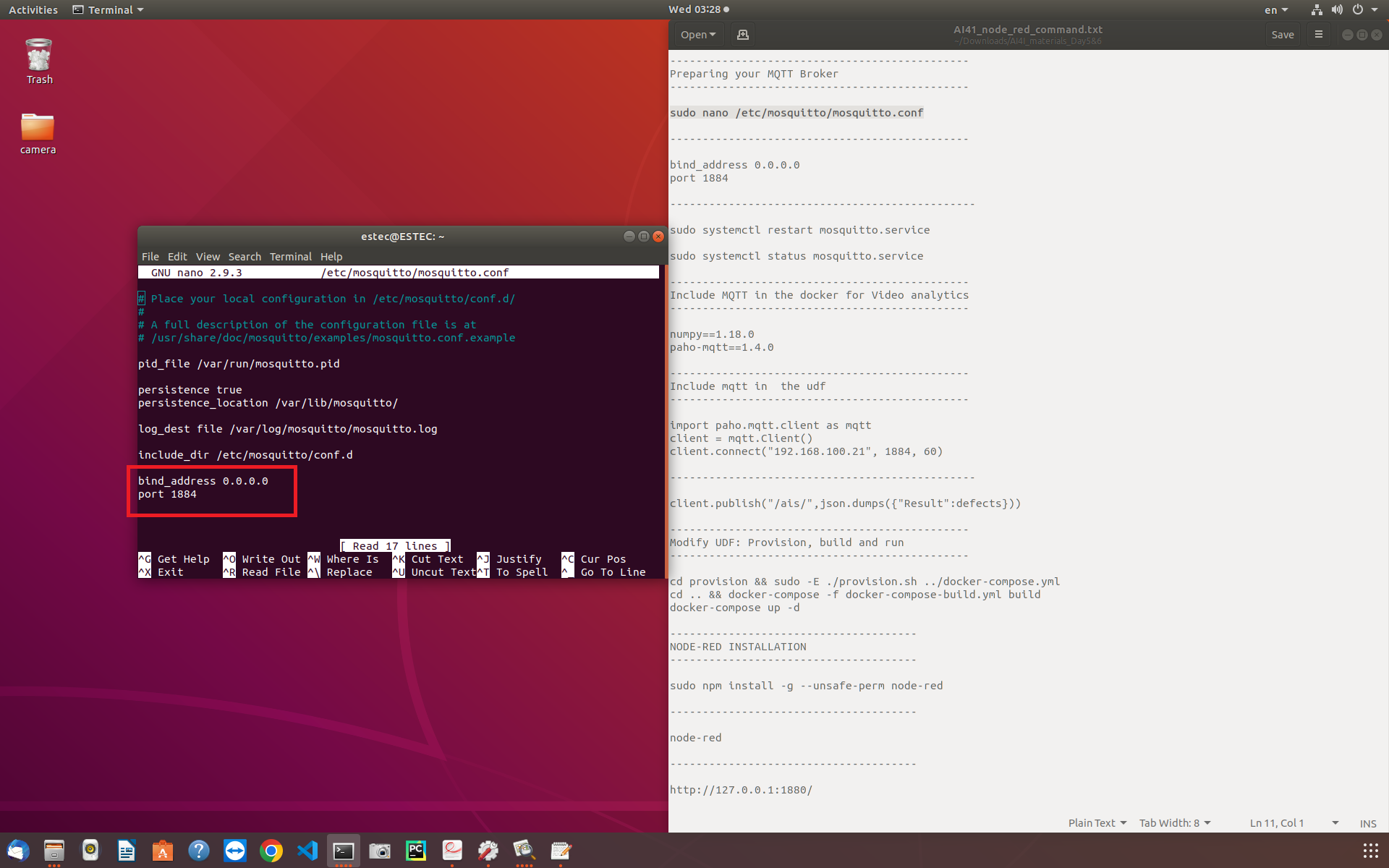Expand Plain Text language selector
Viewport: 1389px width, 868px height.
coord(1097,823)
